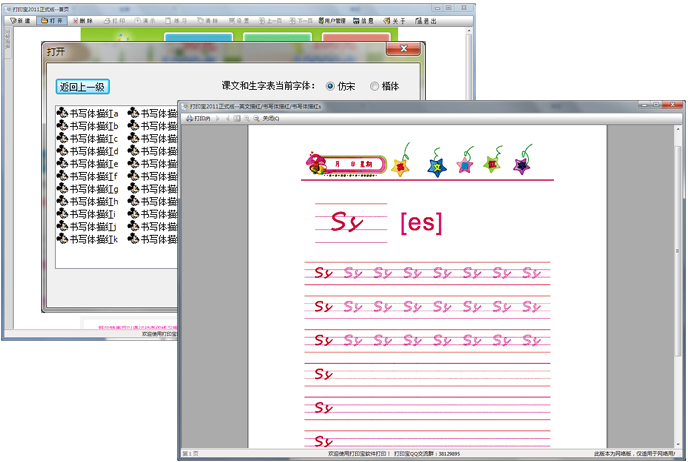
Task: Select file 书写体描红d in the list
Action: coord(88,152)
